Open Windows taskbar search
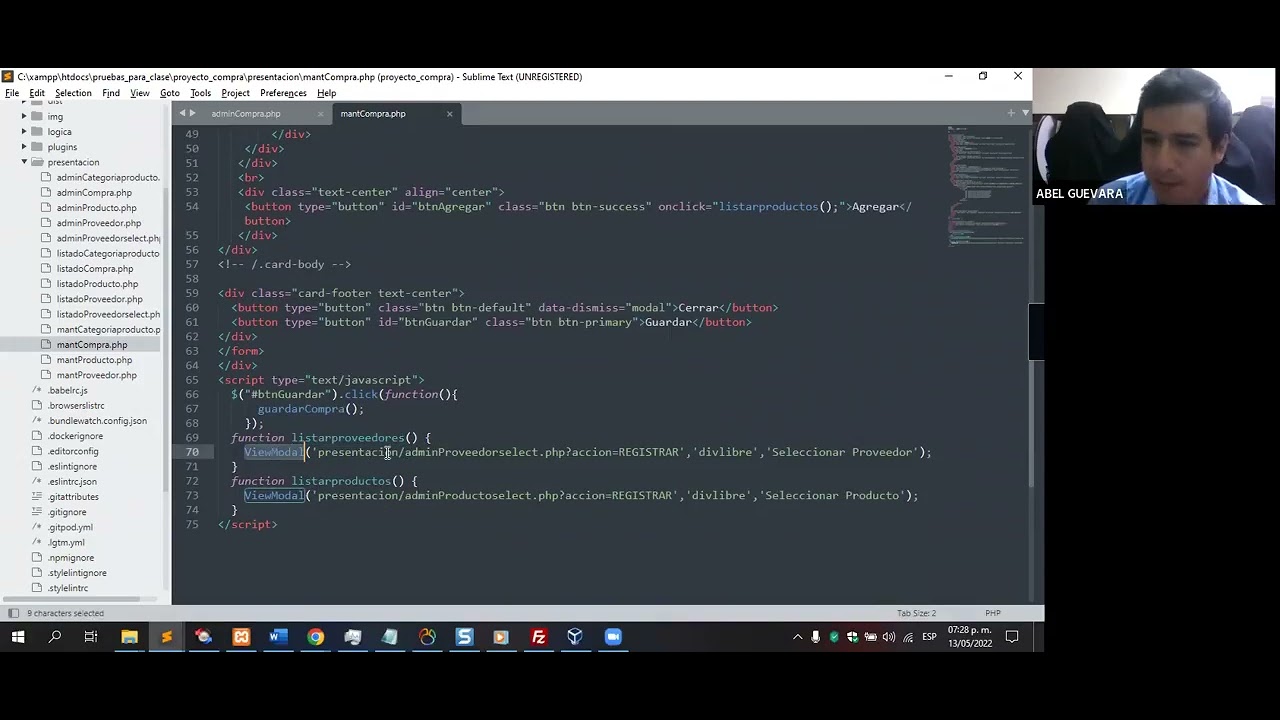Viewport: 1280px width, 720px height. coord(55,637)
